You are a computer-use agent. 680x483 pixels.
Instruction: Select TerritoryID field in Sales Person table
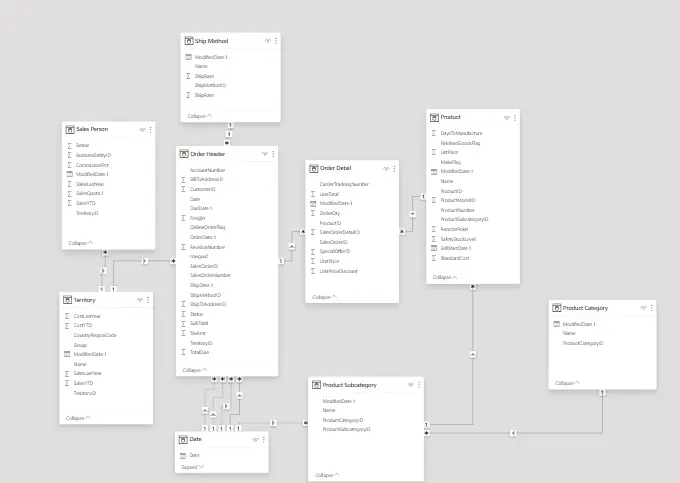(87, 213)
